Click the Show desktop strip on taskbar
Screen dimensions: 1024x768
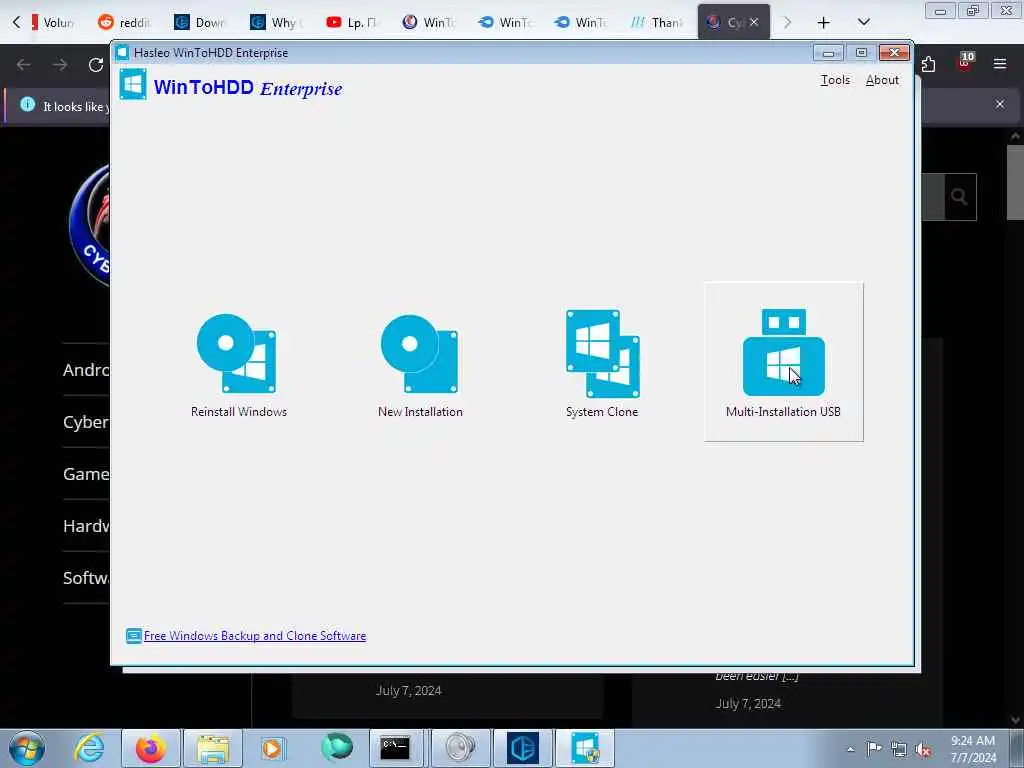pyautogui.click(x=1017, y=748)
